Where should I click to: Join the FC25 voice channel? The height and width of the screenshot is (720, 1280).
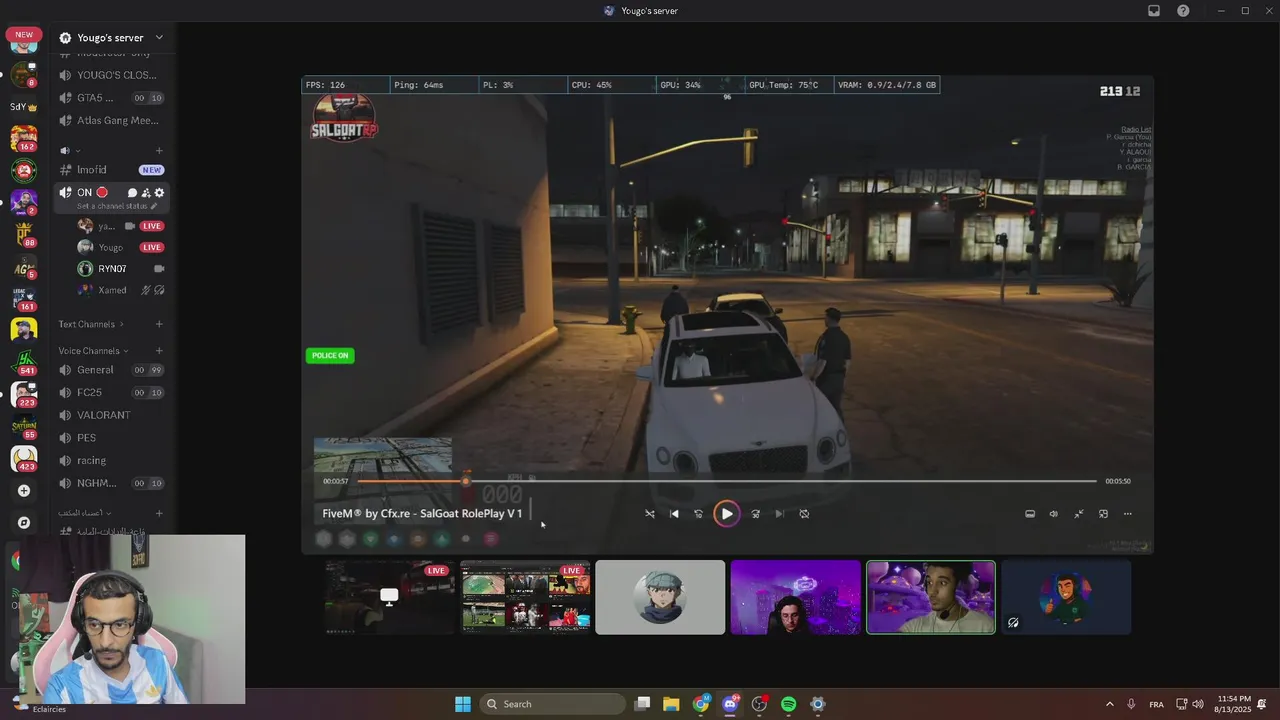pos(110,393)
